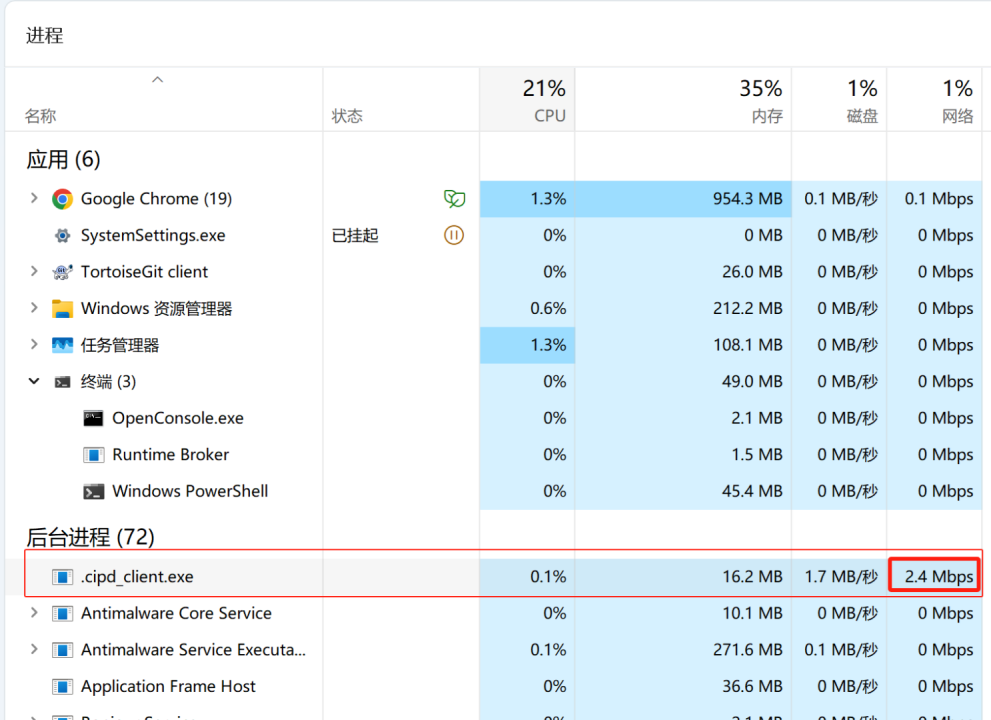
Task: Expand the TortoiseGit client process group
Action: [33, 272]
